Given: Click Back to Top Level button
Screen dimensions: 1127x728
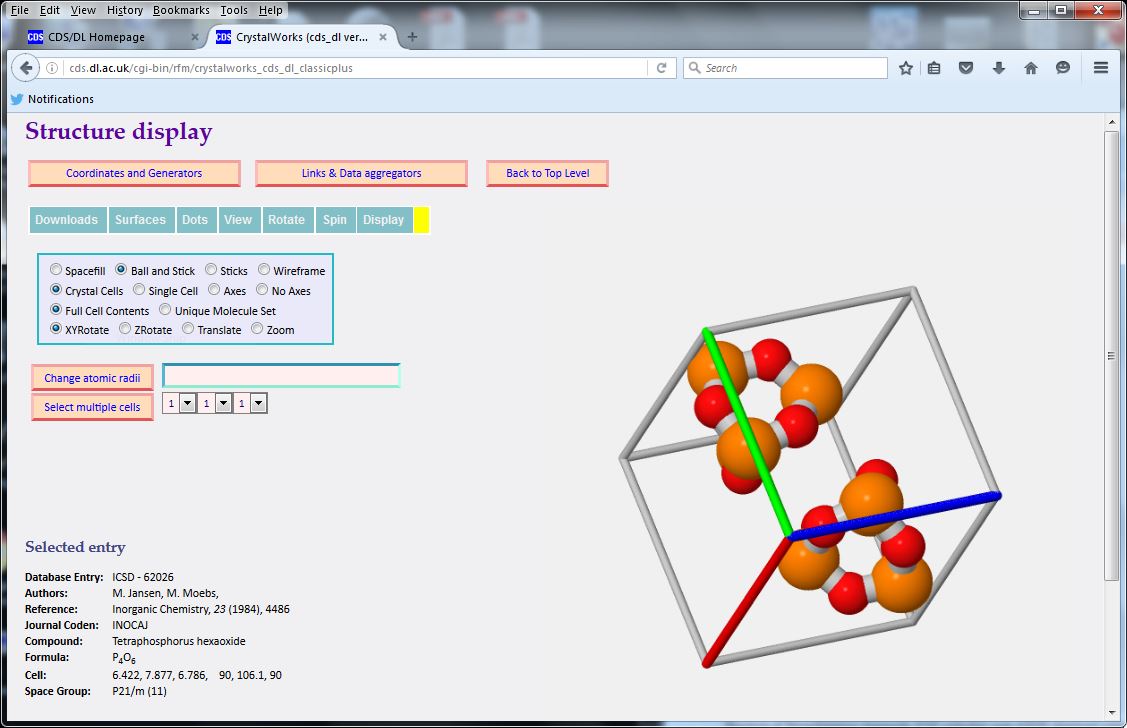Looking at the screenshot, I should 548,173.
